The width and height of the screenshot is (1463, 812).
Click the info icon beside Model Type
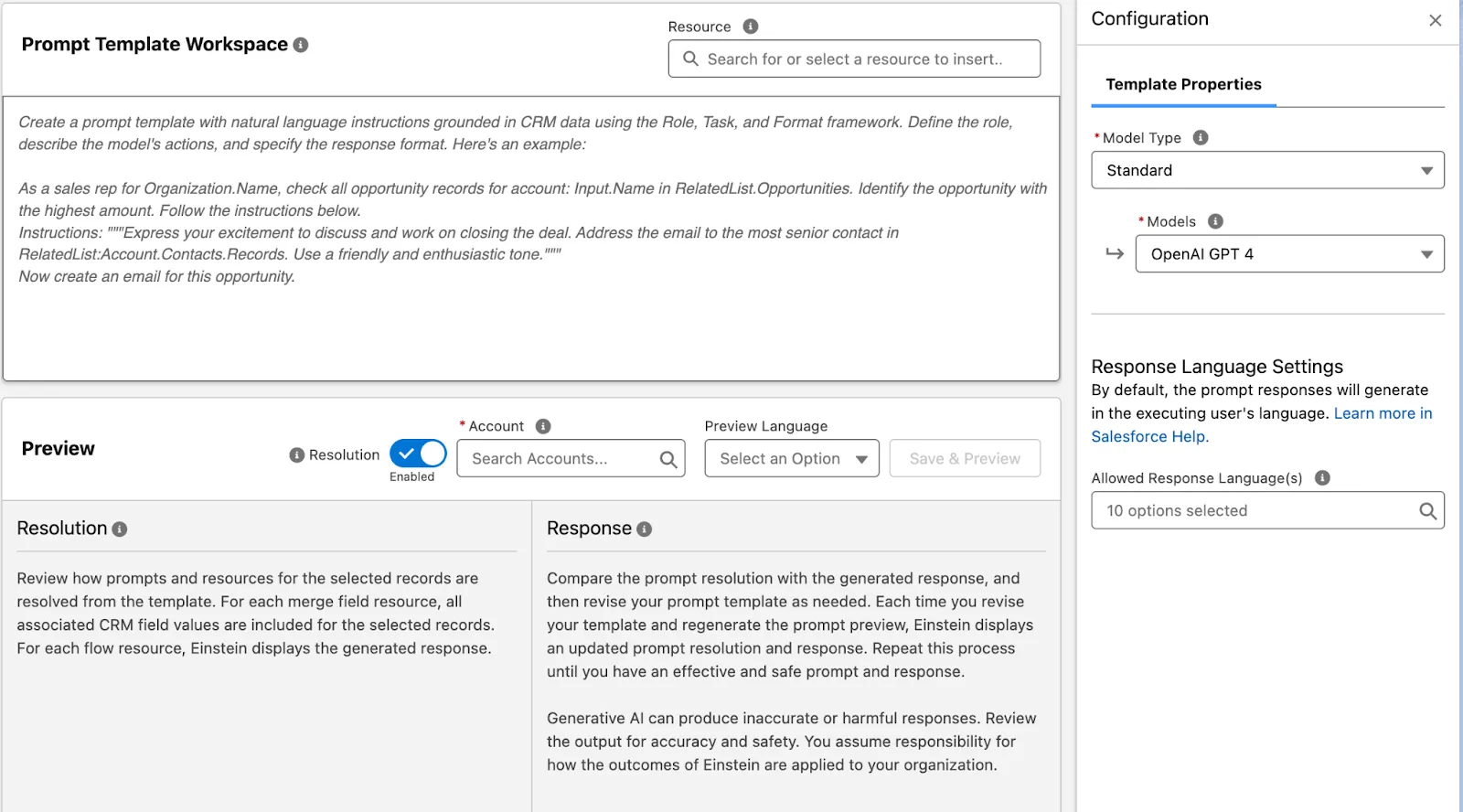click(x=1200, y=137)
